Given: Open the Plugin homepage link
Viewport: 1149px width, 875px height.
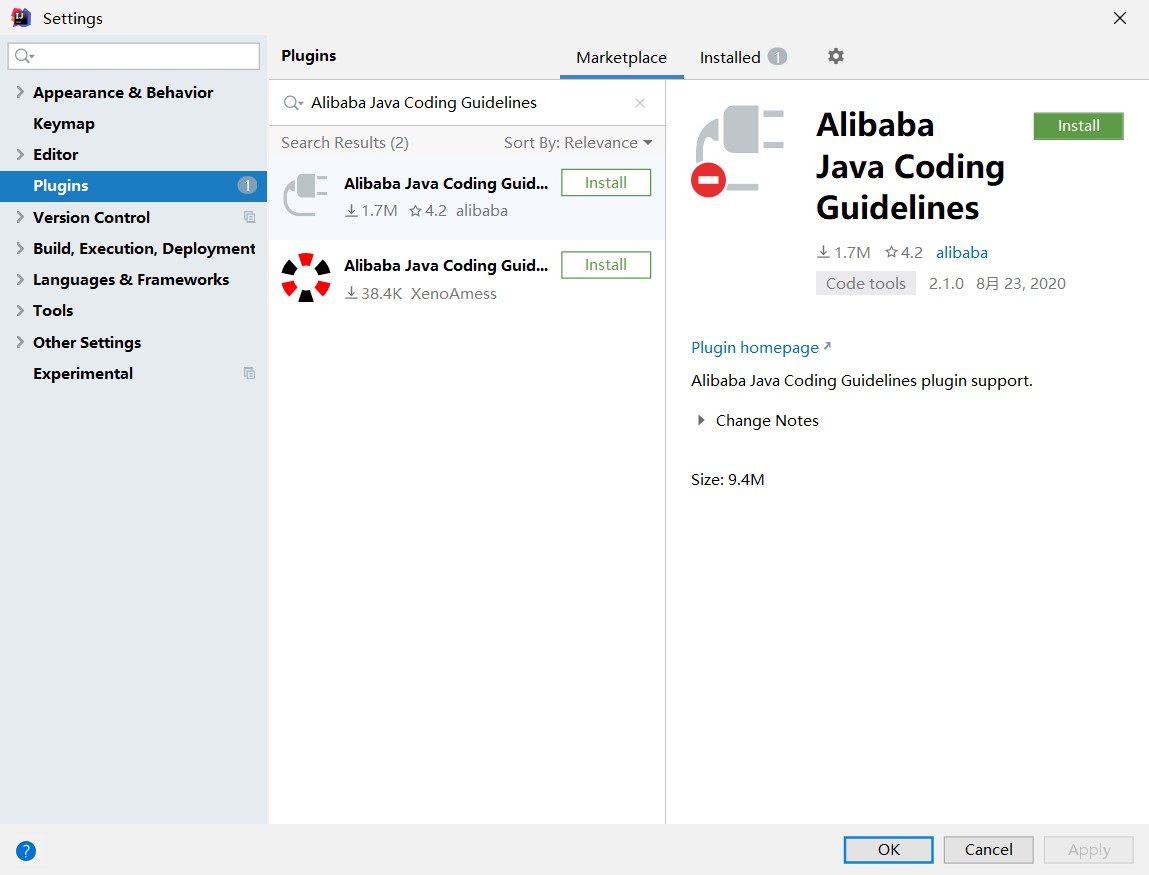Looking at the screenshot, I should [x=755, y=348].
